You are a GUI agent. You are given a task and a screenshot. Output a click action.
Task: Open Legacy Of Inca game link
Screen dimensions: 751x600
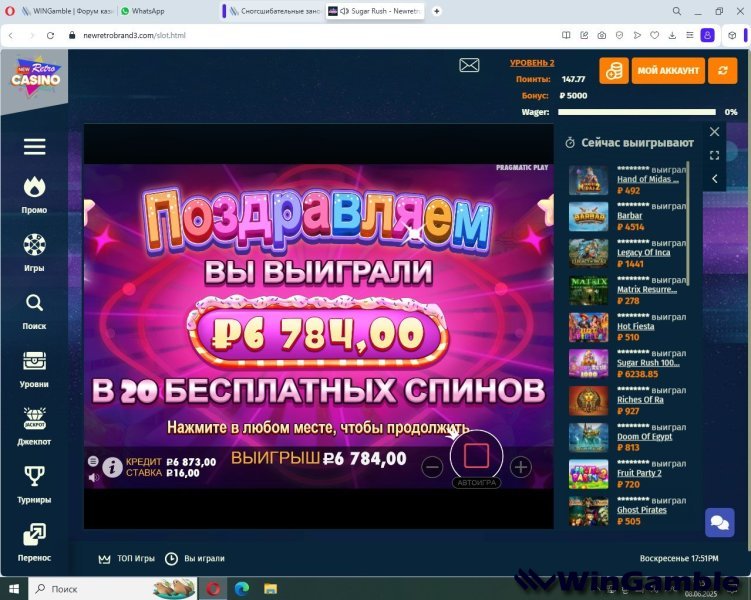coord(643,252)
